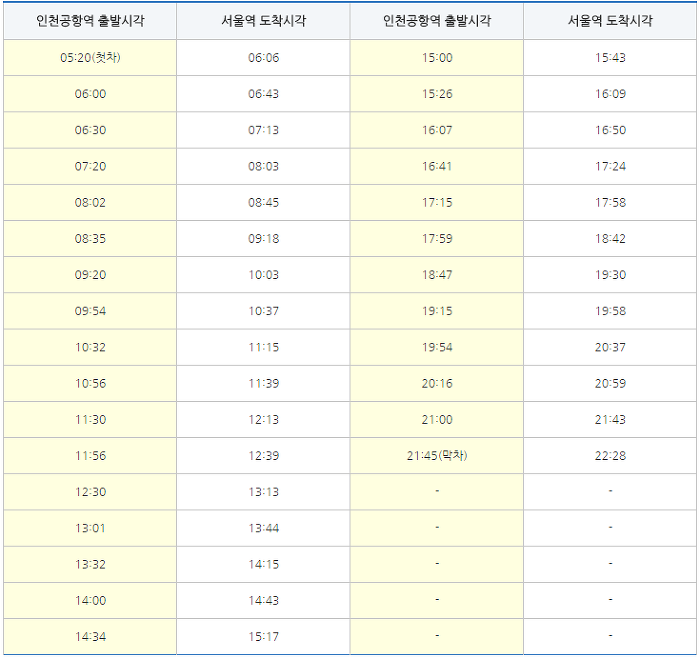The height and width of the screenshot is (659, 700).
Task: Click departure time 16:41
Action: (437, 166)
